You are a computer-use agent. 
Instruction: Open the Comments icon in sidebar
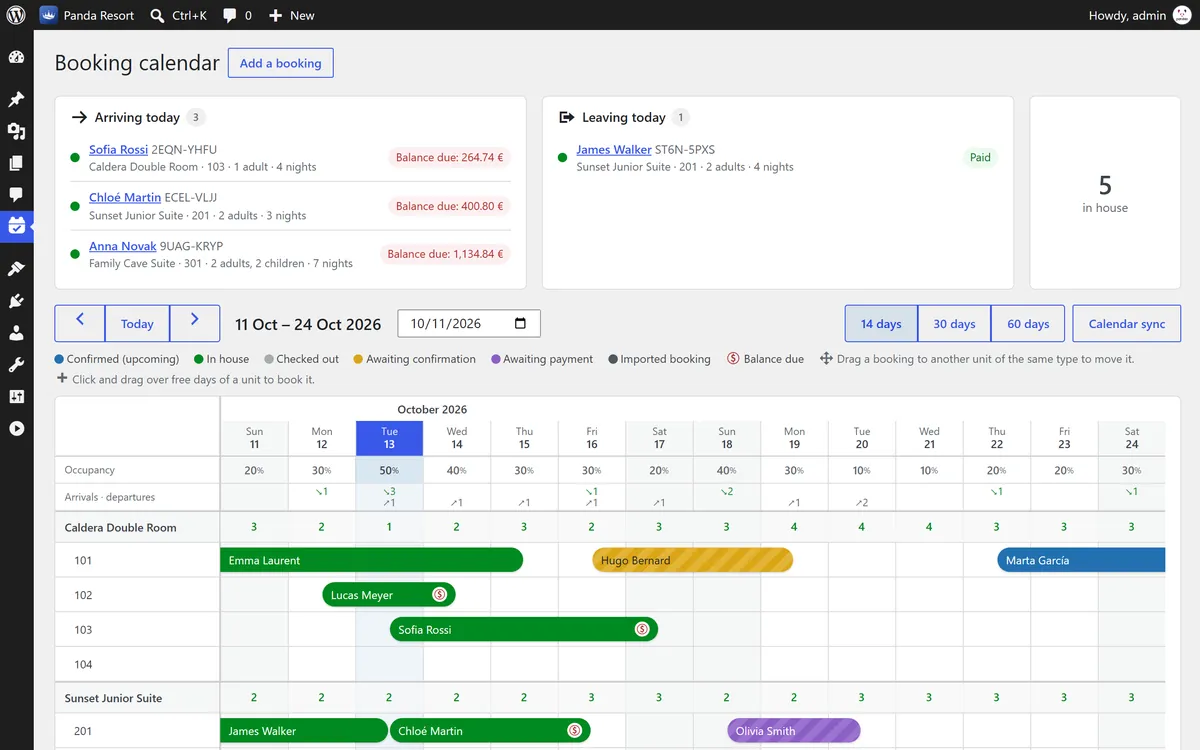coord(16,194)
